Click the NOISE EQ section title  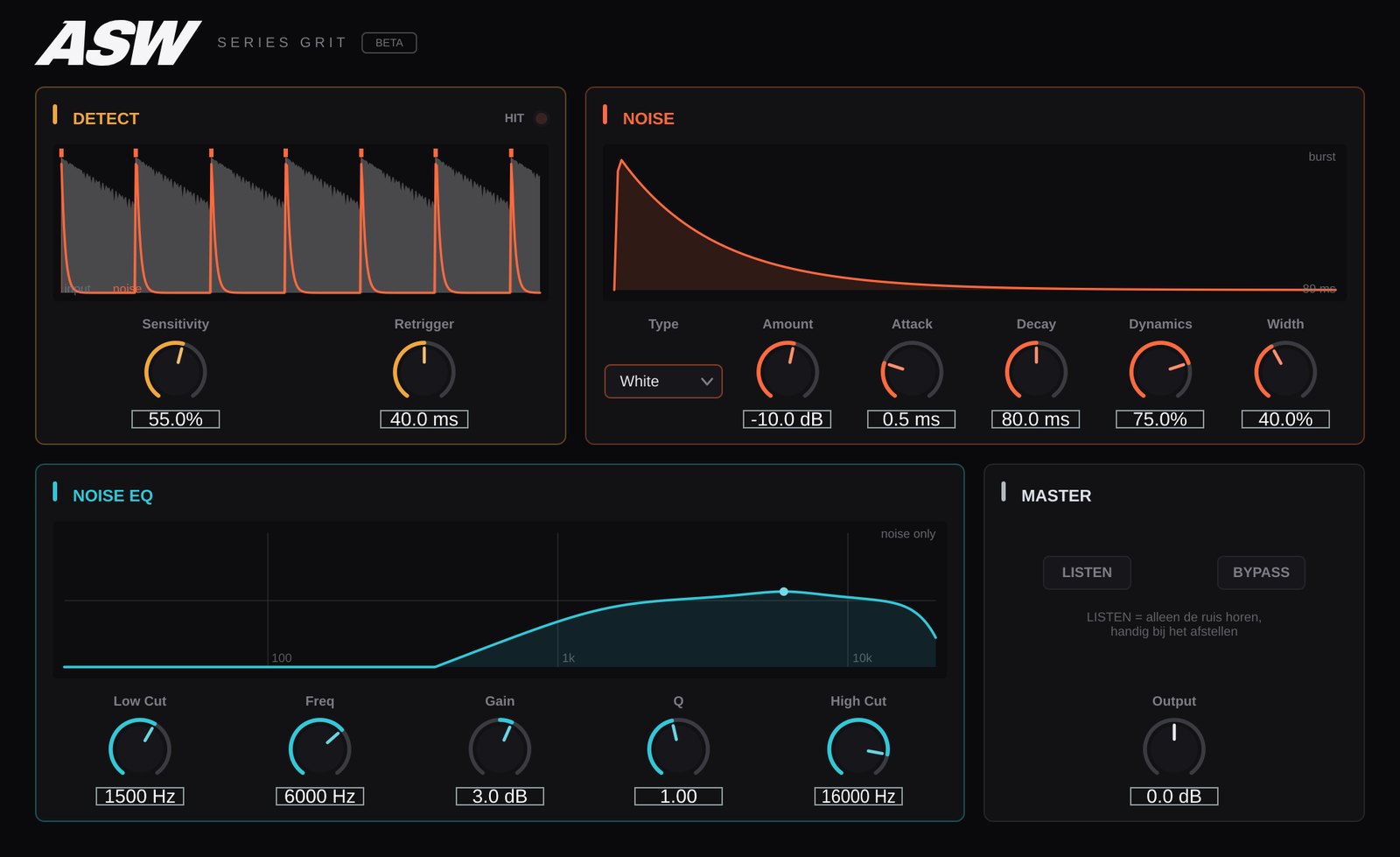[x=113, y=496]
